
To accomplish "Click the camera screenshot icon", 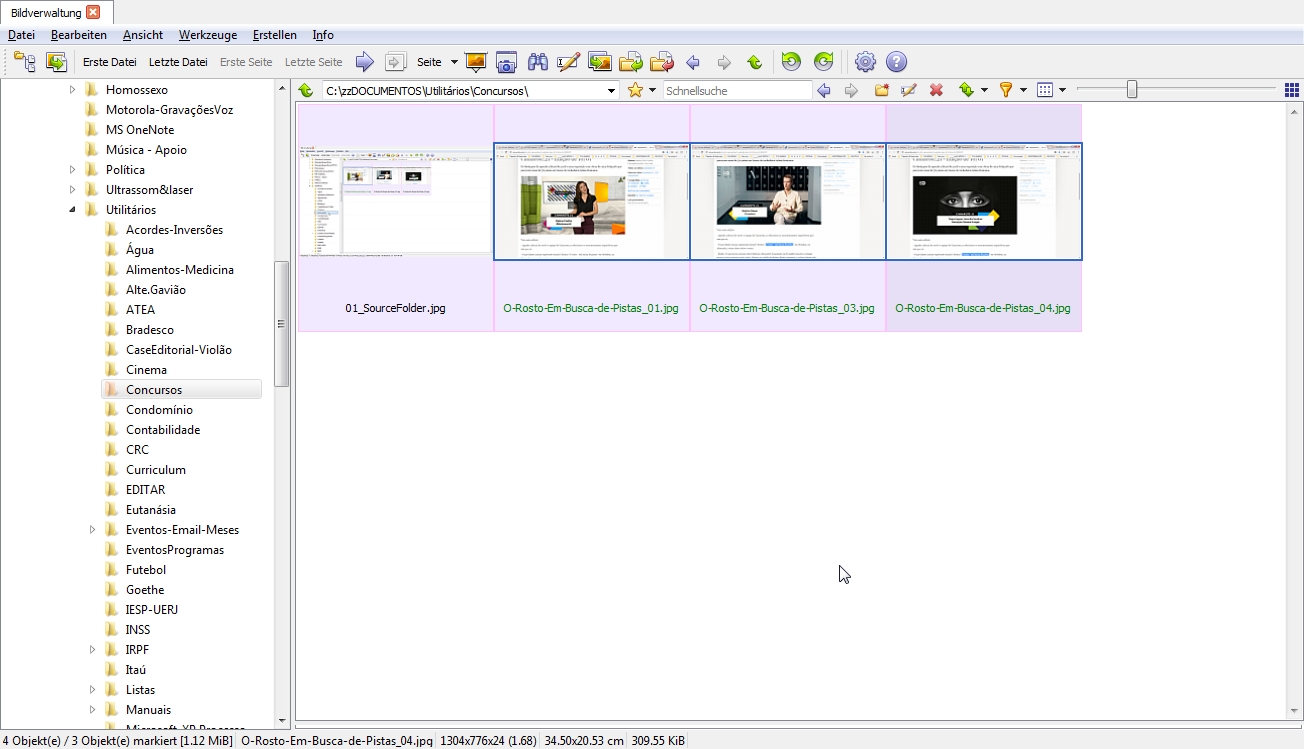I will coord(506,62).
